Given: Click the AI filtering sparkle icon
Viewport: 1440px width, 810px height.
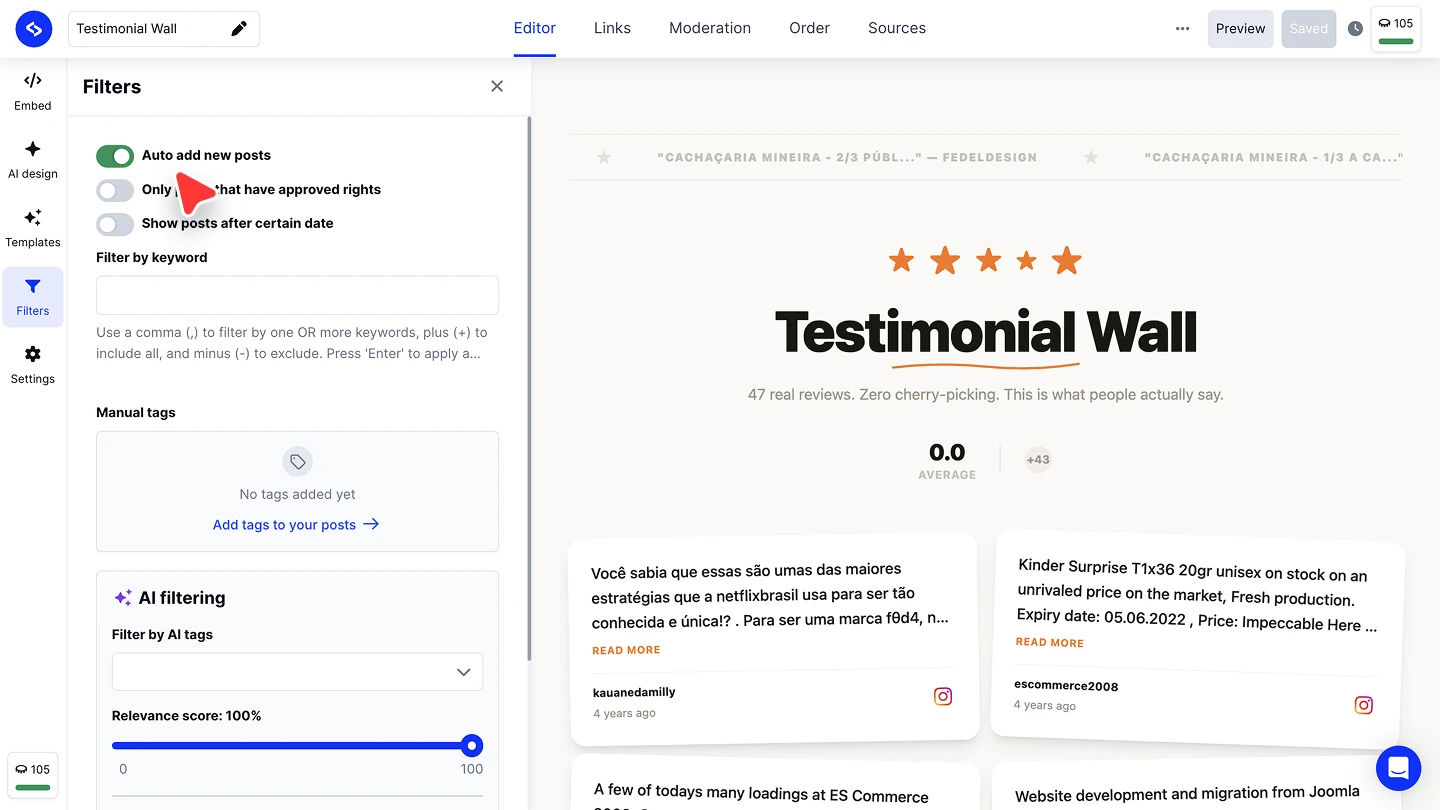Looking at the screenshot, I should 123,598.
